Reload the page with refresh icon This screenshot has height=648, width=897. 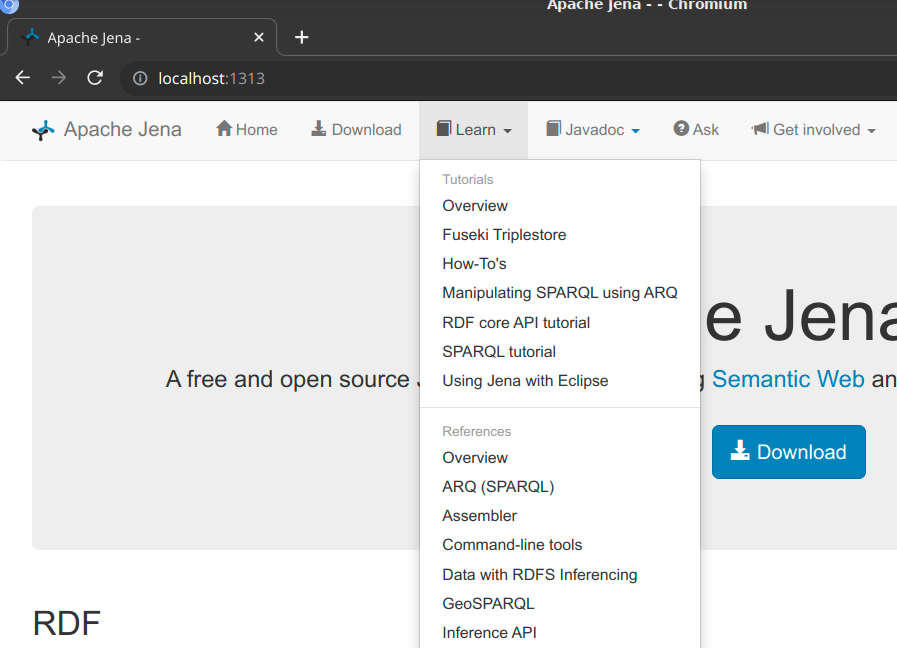click(x=95, y=78)
